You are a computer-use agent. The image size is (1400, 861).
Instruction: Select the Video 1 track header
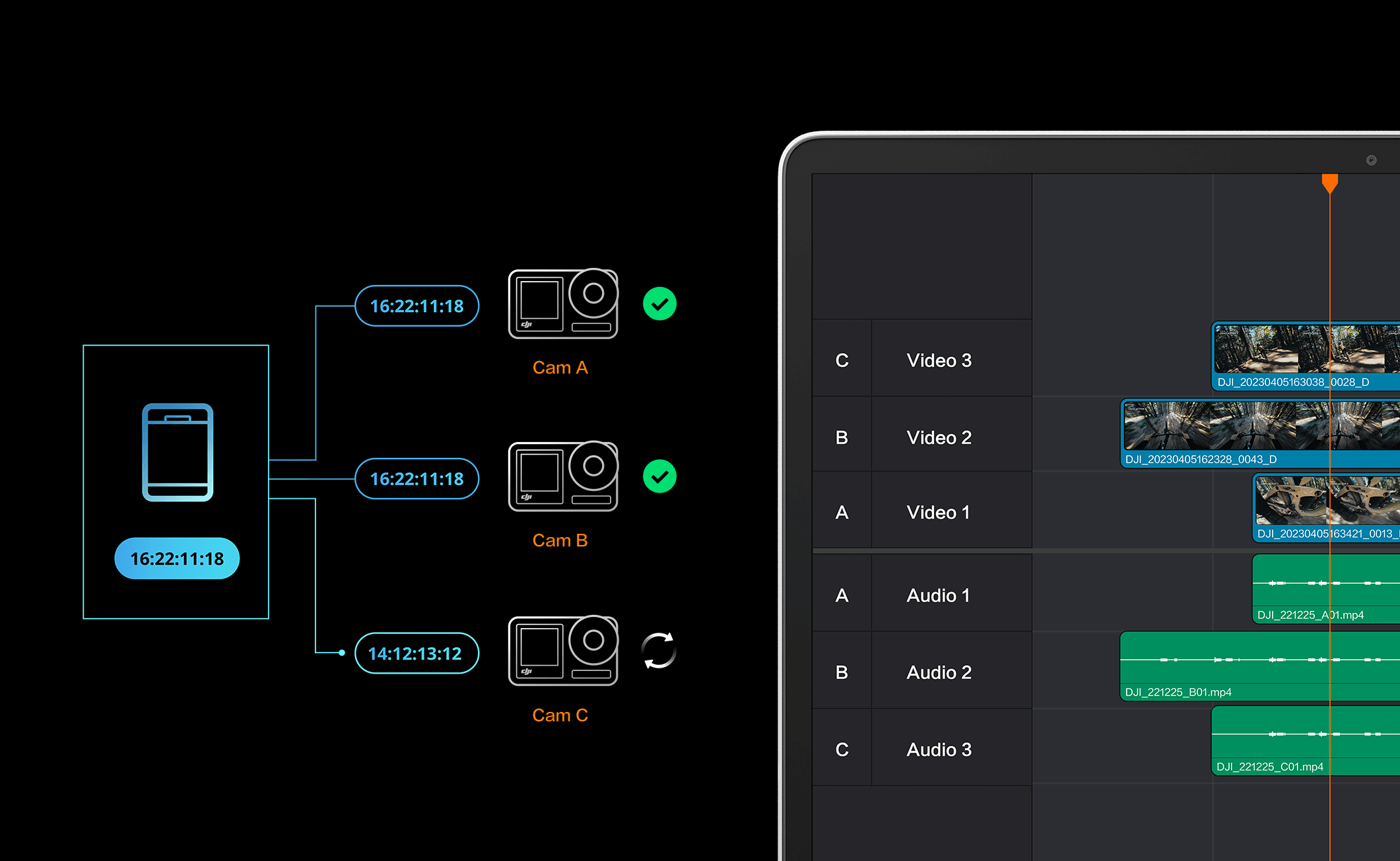pyautogui.click(x=939, y=513)
